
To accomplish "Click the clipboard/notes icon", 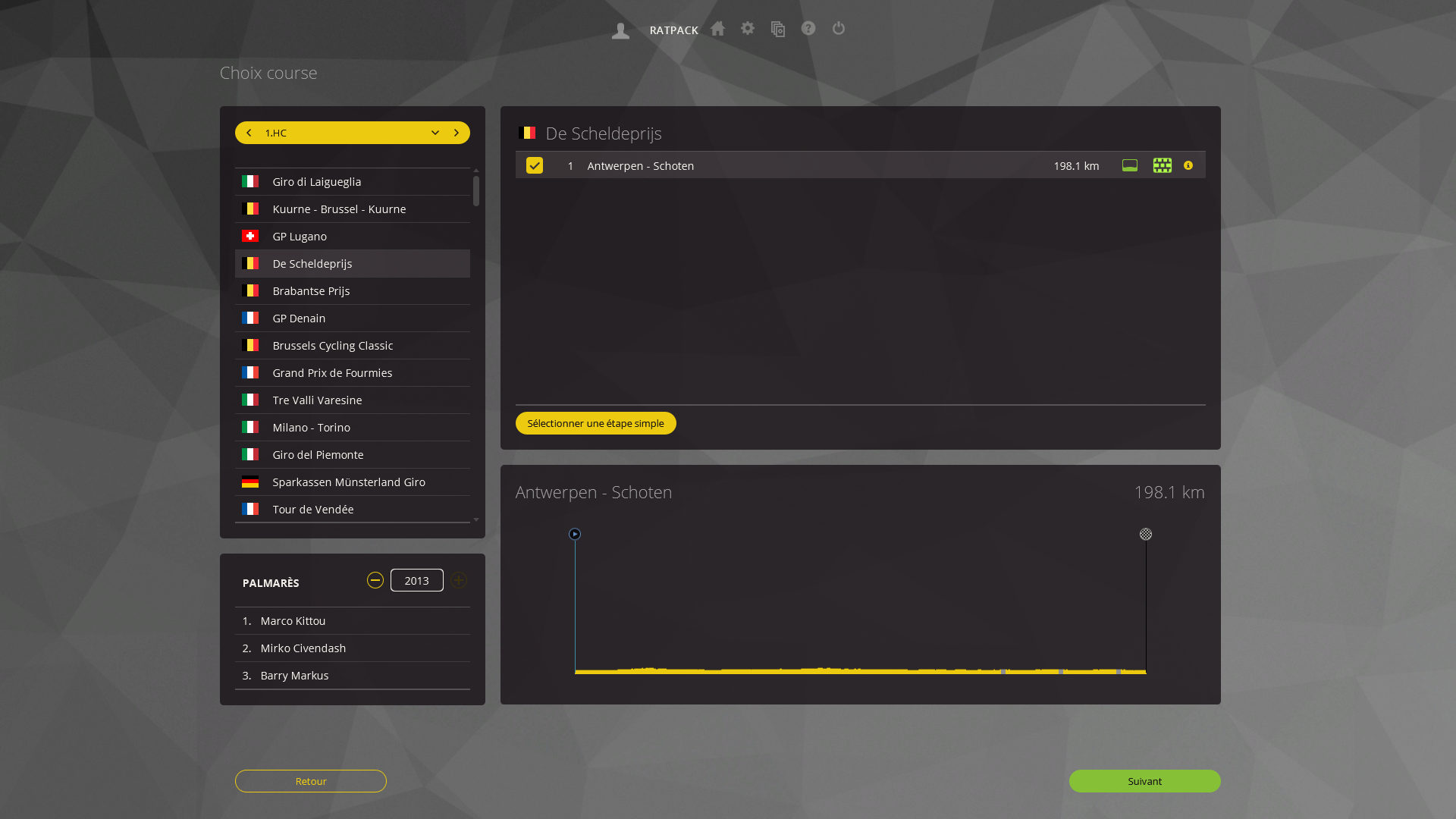I will click(778, 29).
